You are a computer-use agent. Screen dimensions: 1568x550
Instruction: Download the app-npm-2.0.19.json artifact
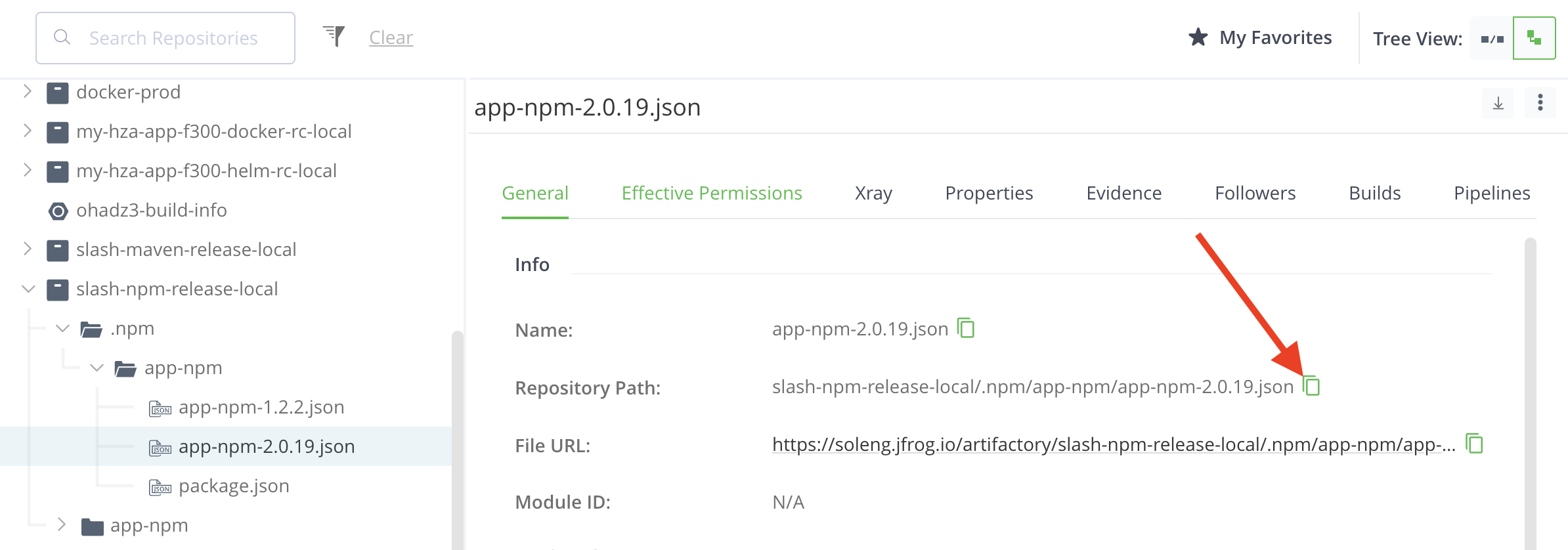pos(1498,103)
